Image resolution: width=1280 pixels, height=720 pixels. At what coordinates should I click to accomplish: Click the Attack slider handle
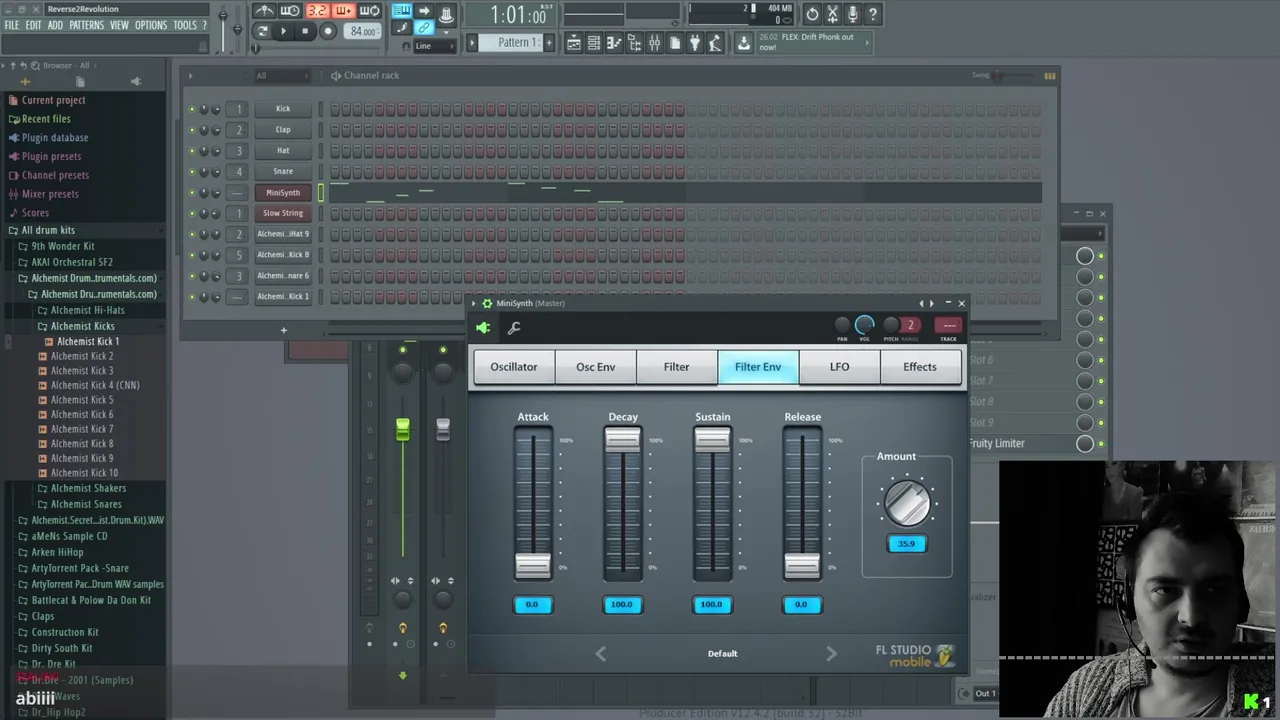coord(533,566)
